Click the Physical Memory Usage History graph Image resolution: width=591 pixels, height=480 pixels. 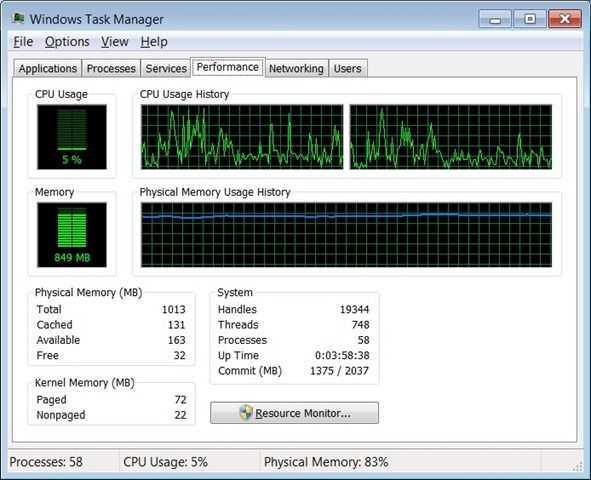(346, 235)
